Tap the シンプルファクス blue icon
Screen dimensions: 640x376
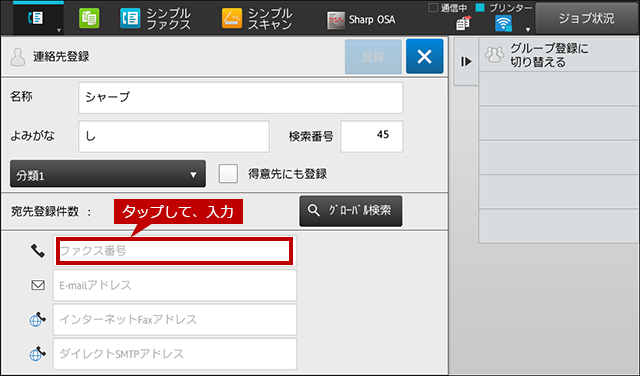pos(130,18)
